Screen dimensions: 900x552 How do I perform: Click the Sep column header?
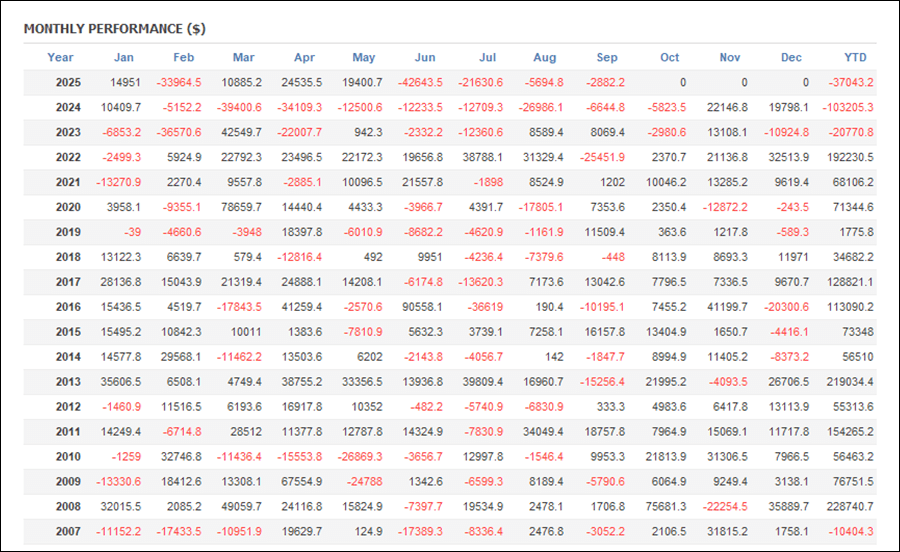pos(606,57)
